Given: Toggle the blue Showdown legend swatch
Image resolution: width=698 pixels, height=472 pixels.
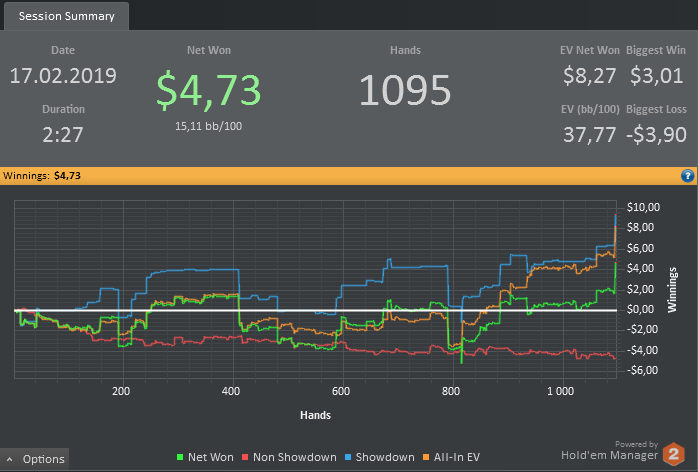Looking at the screenshot, I should 348,457.
